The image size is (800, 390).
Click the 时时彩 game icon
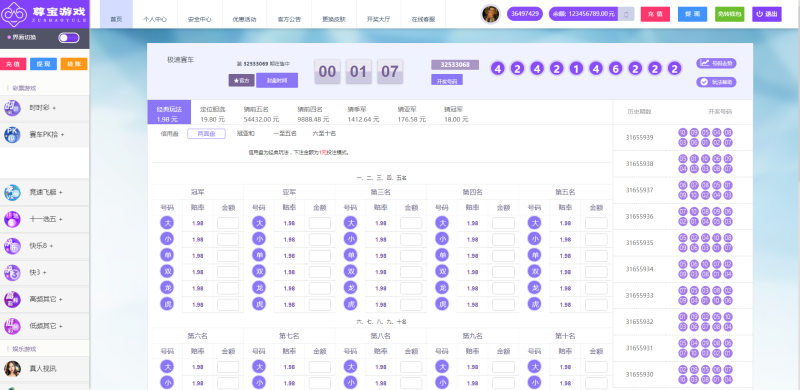click(x=12, y=108)
